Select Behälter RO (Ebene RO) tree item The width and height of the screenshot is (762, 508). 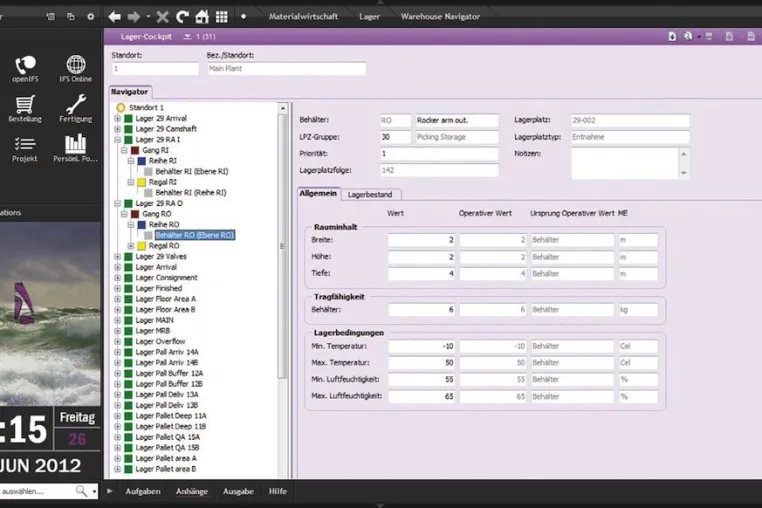pos(195,235)
